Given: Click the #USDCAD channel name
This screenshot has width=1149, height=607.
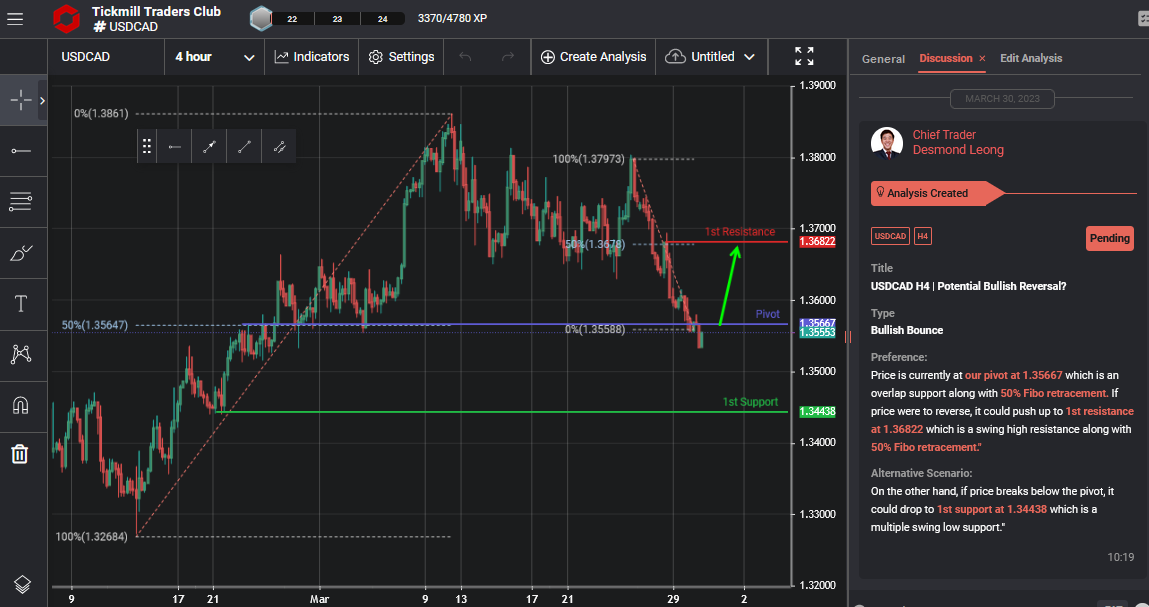Looking at the screenshot, I should pos(125,27).
